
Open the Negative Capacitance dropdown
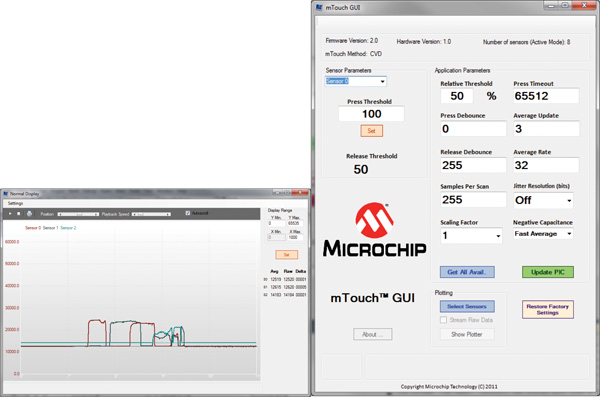click(543, 234)
